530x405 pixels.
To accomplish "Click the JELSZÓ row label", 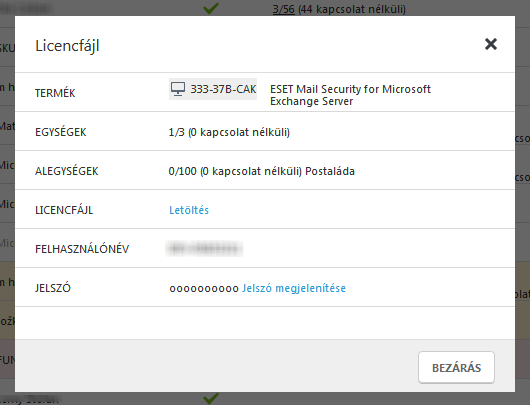I will click(53, 288).
